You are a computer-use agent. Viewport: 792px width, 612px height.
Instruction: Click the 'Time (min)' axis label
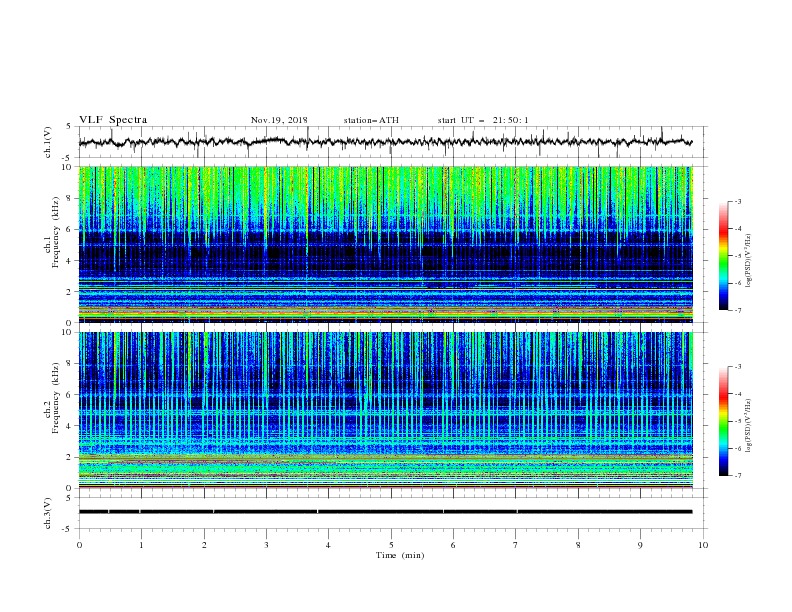[400, 555]
